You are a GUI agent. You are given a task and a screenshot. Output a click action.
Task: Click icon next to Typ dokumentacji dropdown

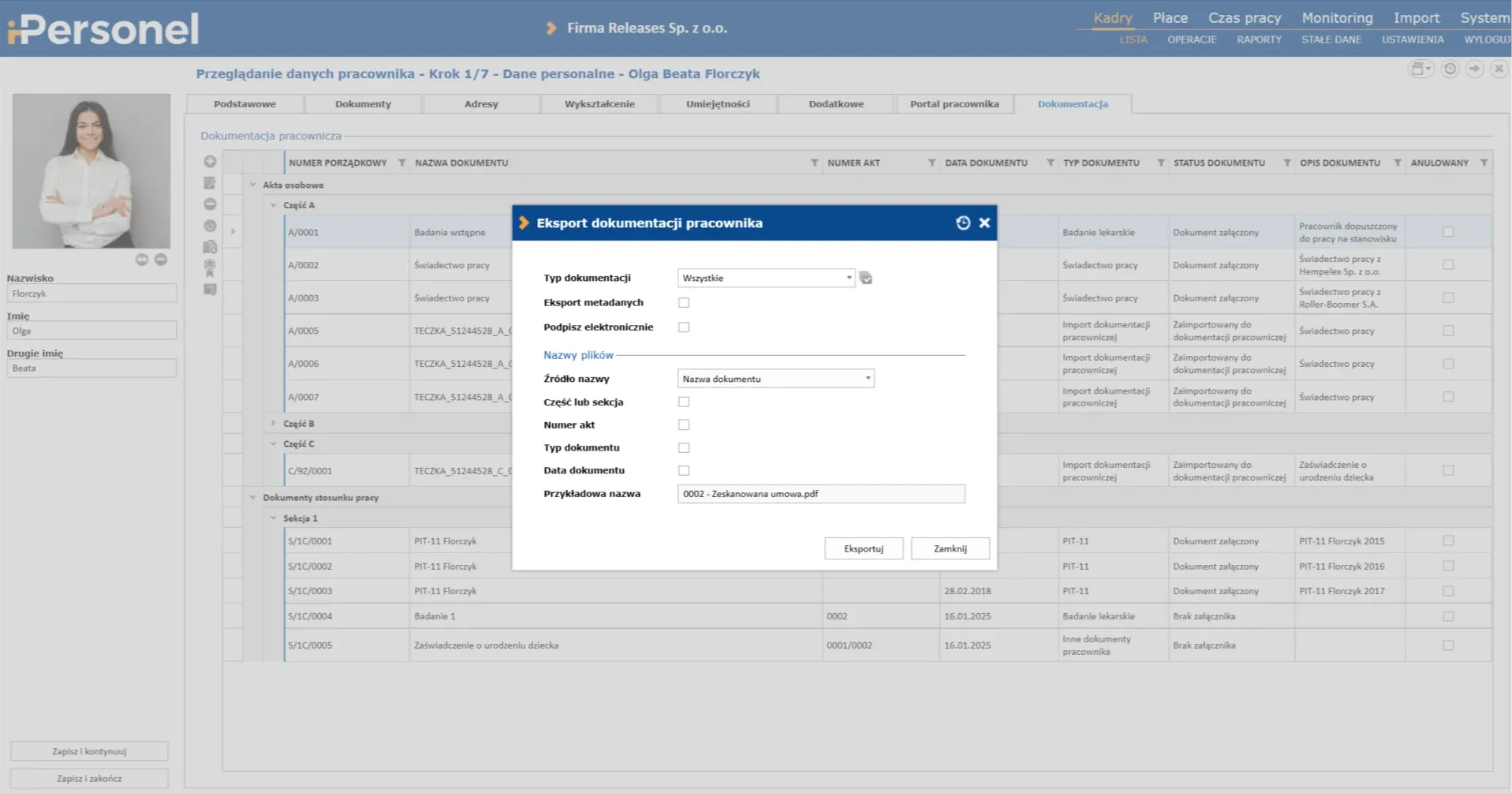[x=866, y=279]
